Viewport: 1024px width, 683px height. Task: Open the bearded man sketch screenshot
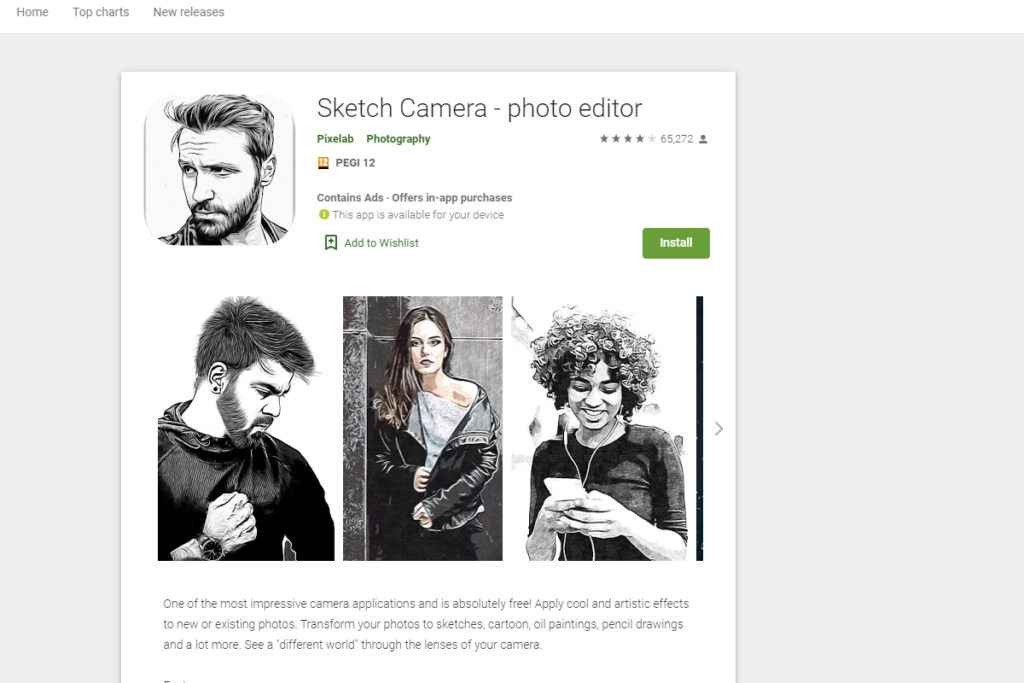click(x=246, y=428)
